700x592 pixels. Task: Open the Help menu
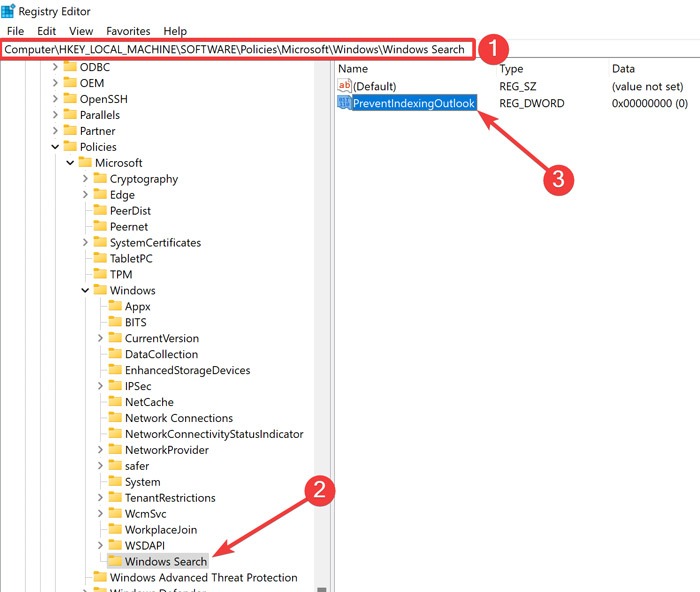(x=175, y=31)
